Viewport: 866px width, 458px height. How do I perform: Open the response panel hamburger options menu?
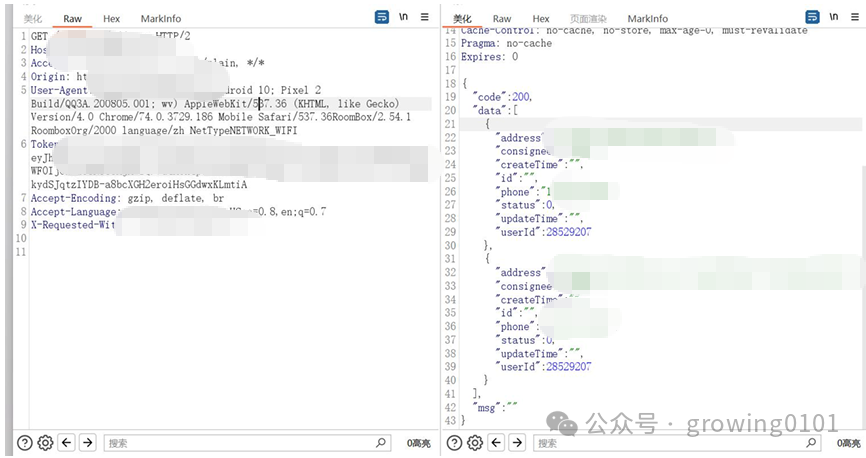pyautogui.click(x=853, y=17)
